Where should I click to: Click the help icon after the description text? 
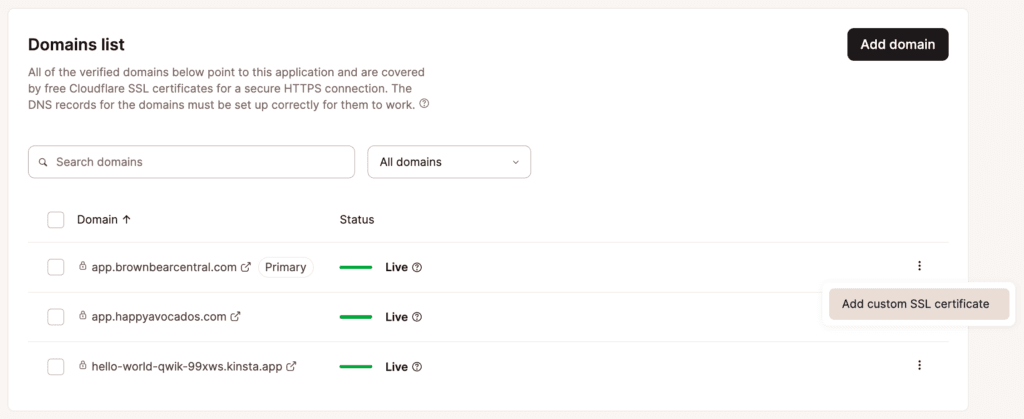(424, 104)
